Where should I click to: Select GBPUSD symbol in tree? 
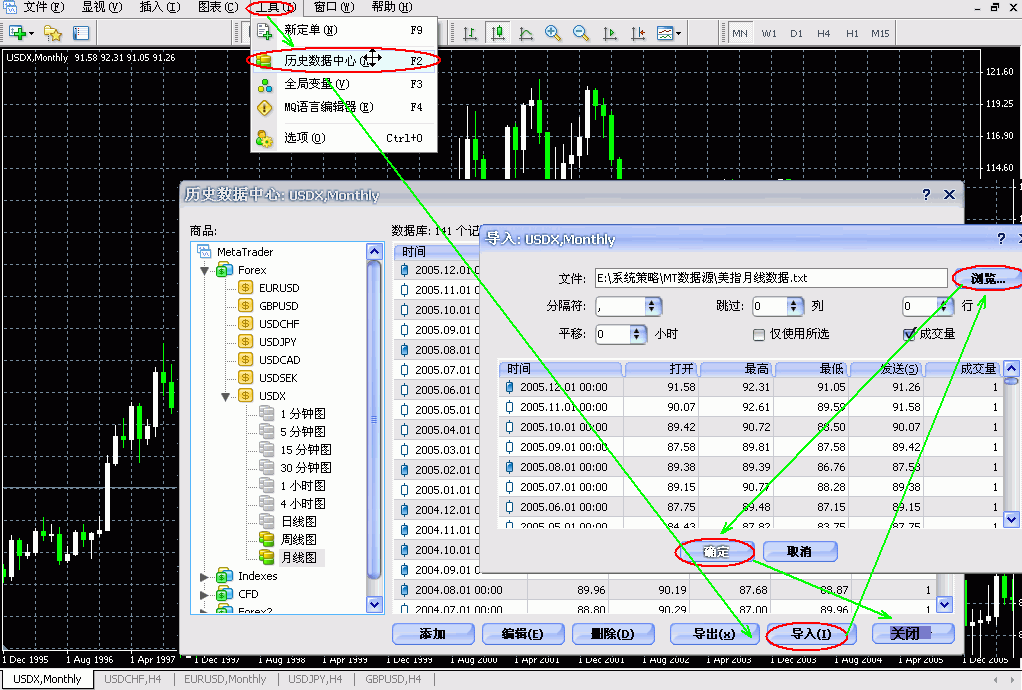[278, 306]
